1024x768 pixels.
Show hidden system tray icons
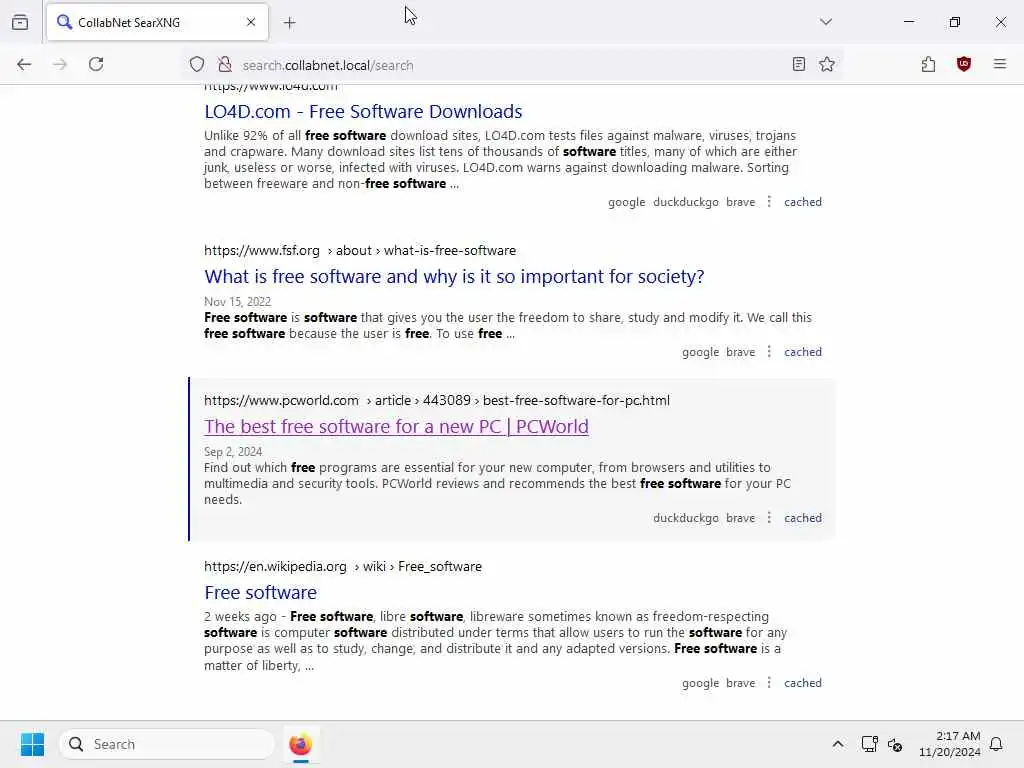(x=838, y=744)
